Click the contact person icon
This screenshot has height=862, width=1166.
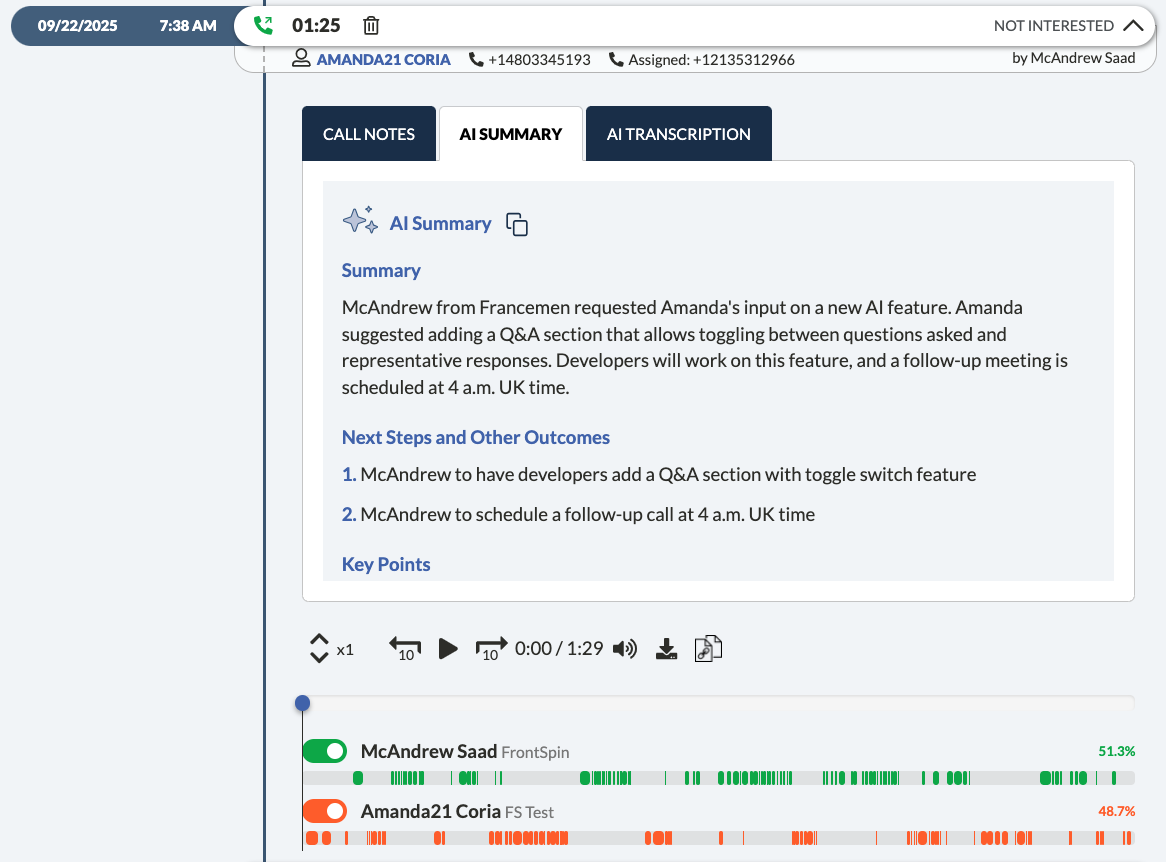tap(301, 58)
